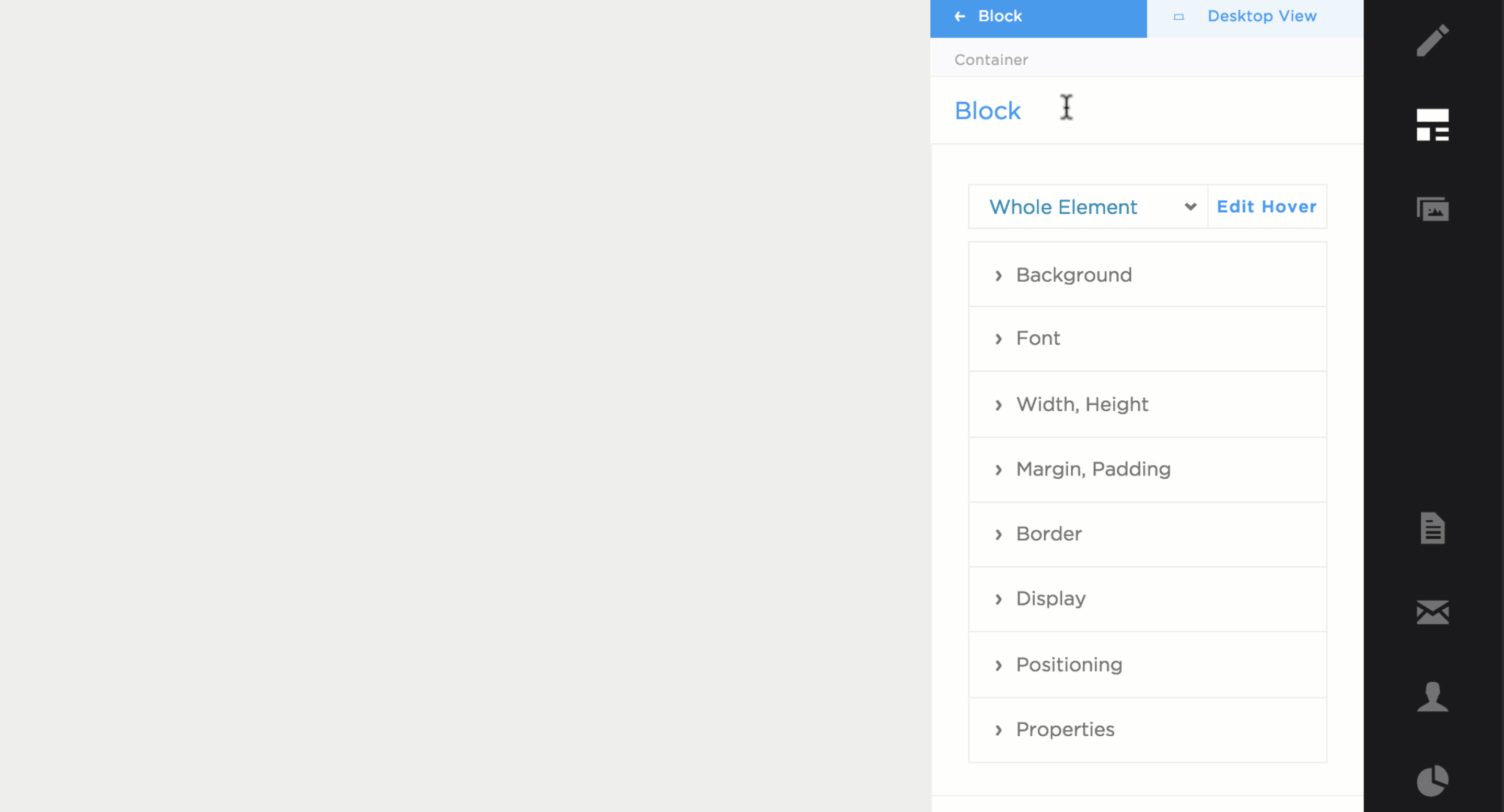The image size is (1504, 812).
Task: Expand the Width, Height section
Action: pyautogui.click(x=1082, y=404)
